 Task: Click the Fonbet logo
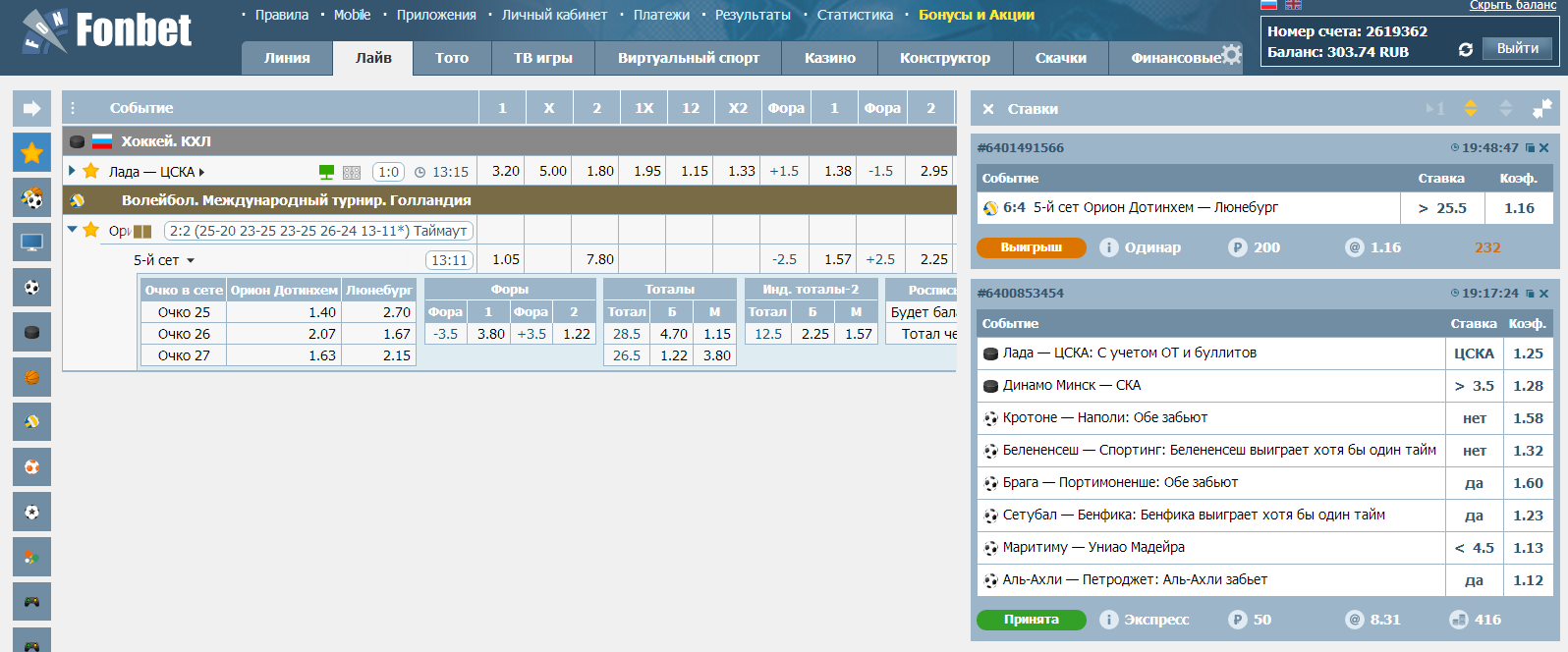[x=106, y=31]
